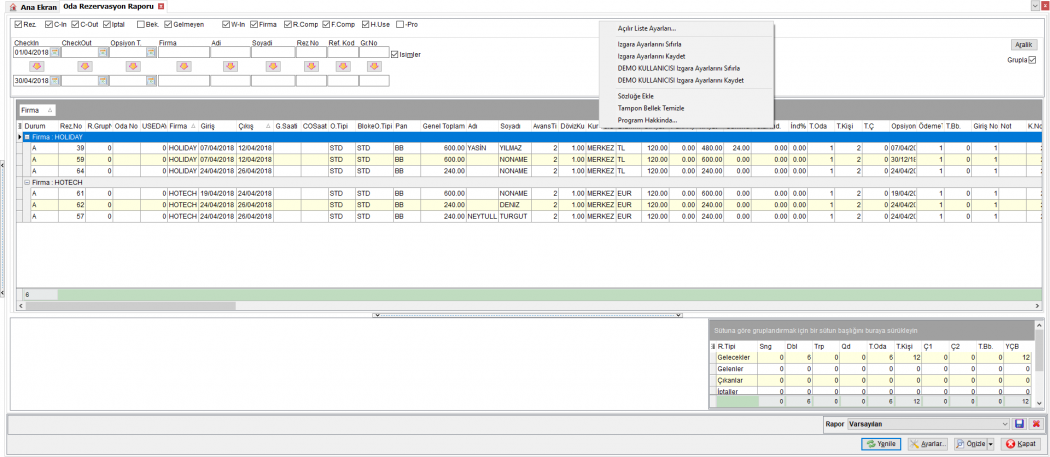
Task: Toggle the H.Use checkbox
Action: 366,25
